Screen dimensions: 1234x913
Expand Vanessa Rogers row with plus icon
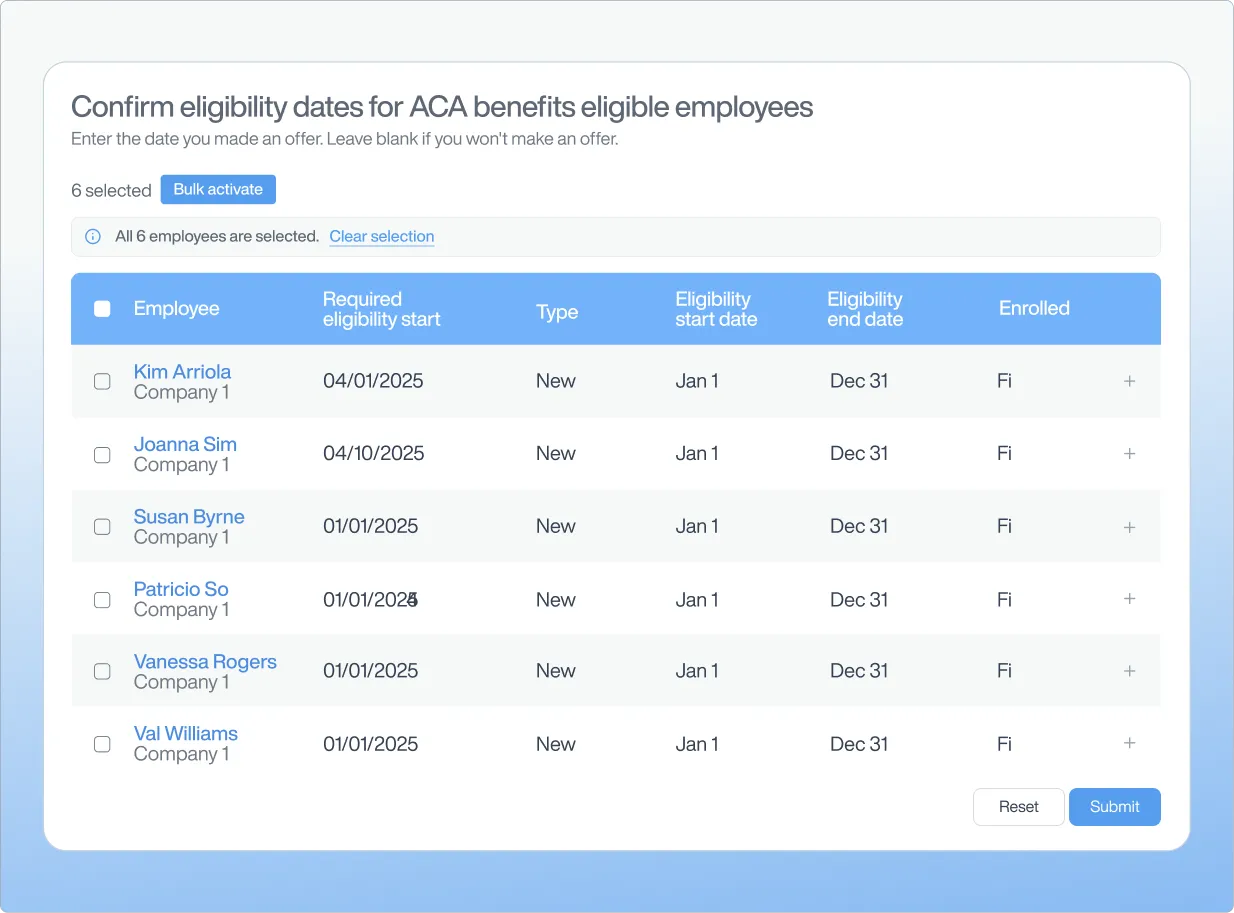tap(1130, 671)
